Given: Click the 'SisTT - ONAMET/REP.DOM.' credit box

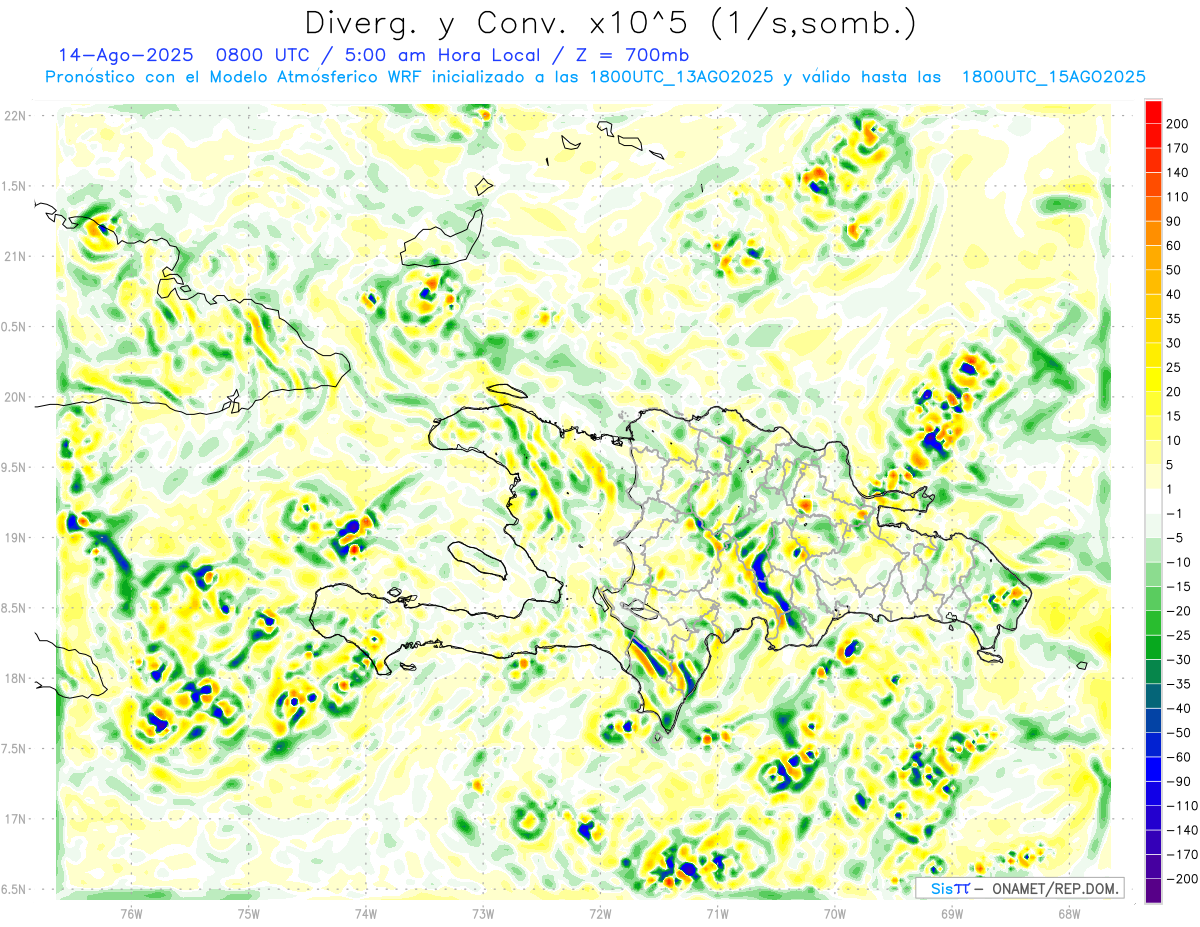Looking at the screenshot, I should click(x=1021, y=888).
